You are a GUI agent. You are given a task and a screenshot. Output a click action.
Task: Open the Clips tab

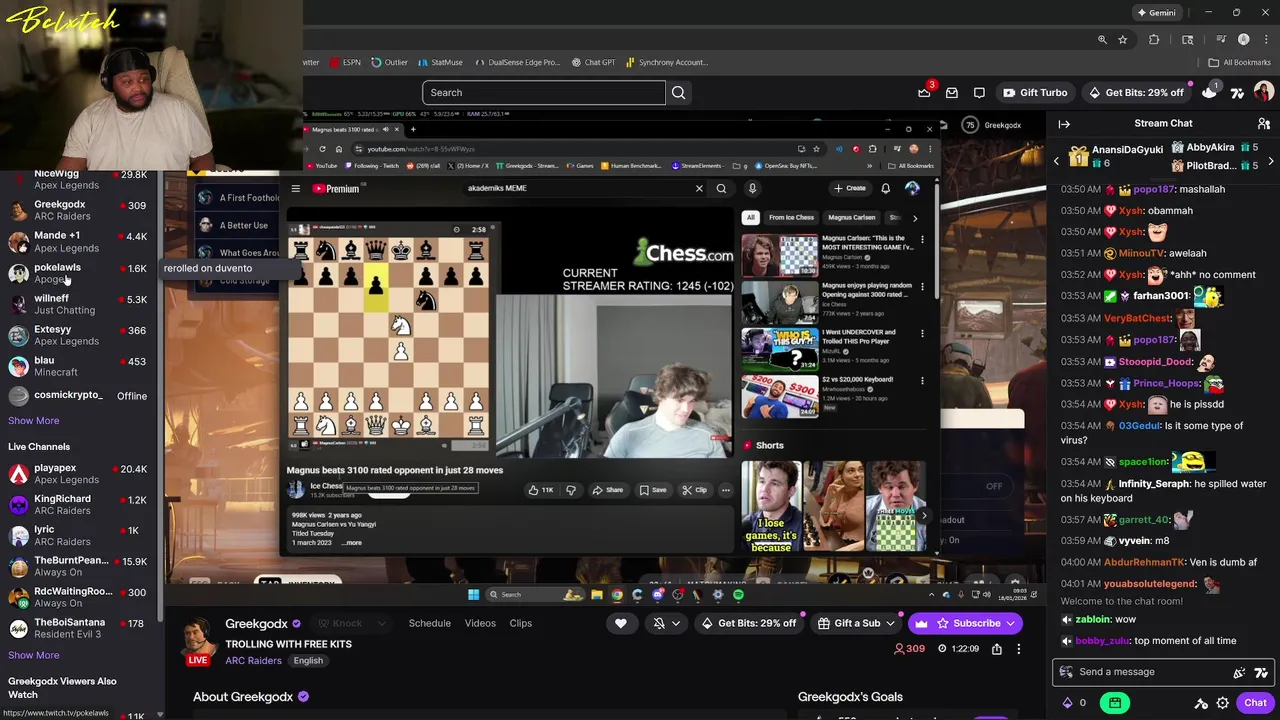tap(521, 623)
